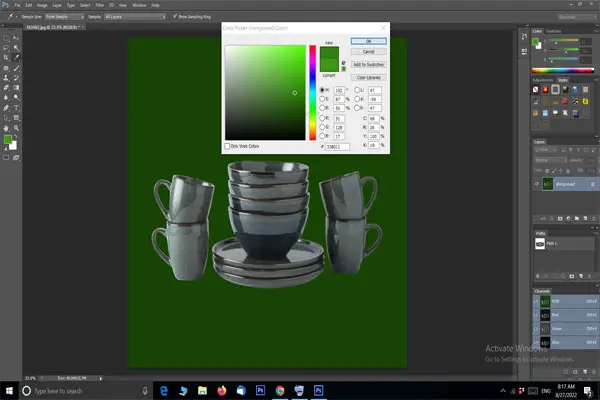Select the Zoom tool in the toolbox
600x400 pixels.
[x=16, y=128]
